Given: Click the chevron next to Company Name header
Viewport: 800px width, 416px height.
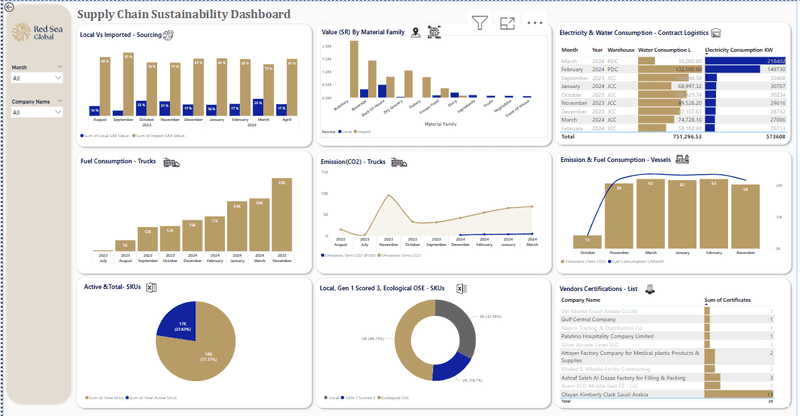Looking at the screenshot, I should [x=60, y=101].
